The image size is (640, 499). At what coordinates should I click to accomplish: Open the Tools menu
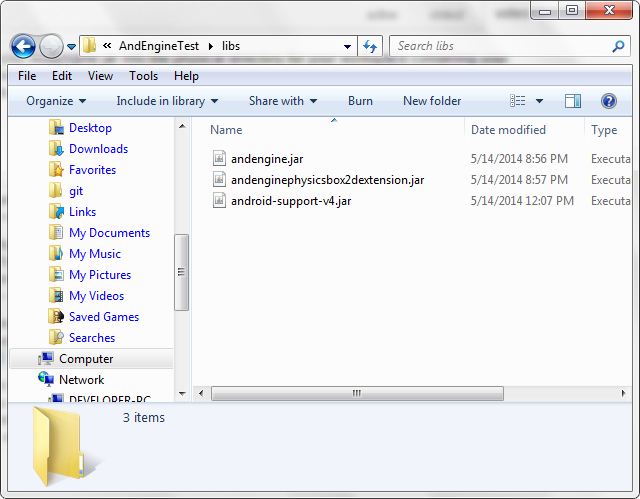143,76
